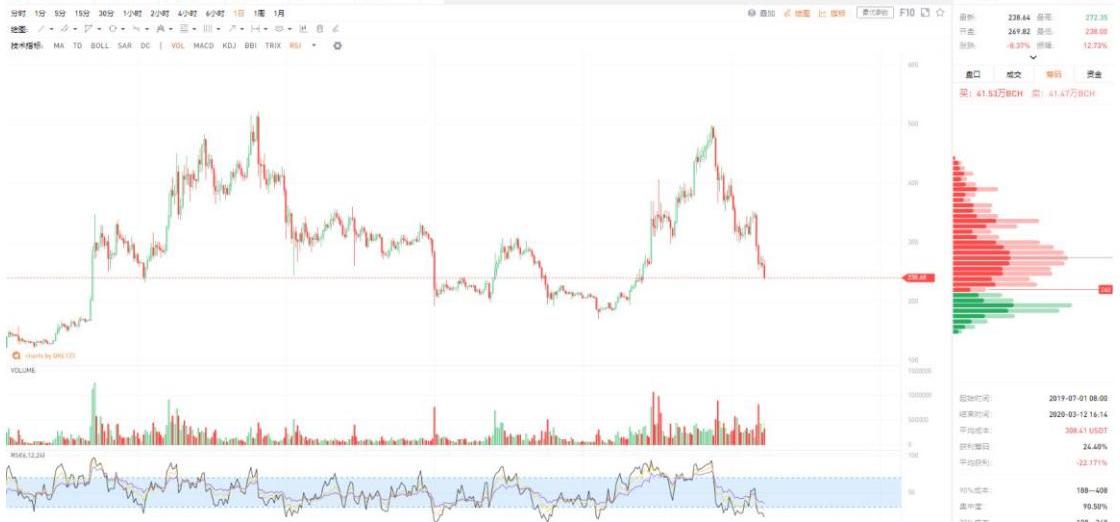This screenshot has width=1120, height=522.
Task: Click the trash icon to delete drawings
Action: click(x=320, y=29)
